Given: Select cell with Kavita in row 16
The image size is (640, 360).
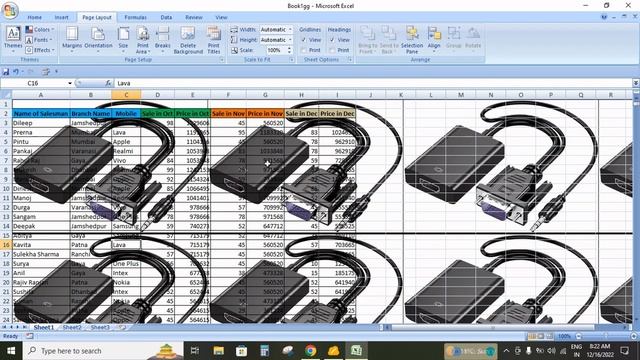Looking at the screenshot, I should click(x=41, y=245).
